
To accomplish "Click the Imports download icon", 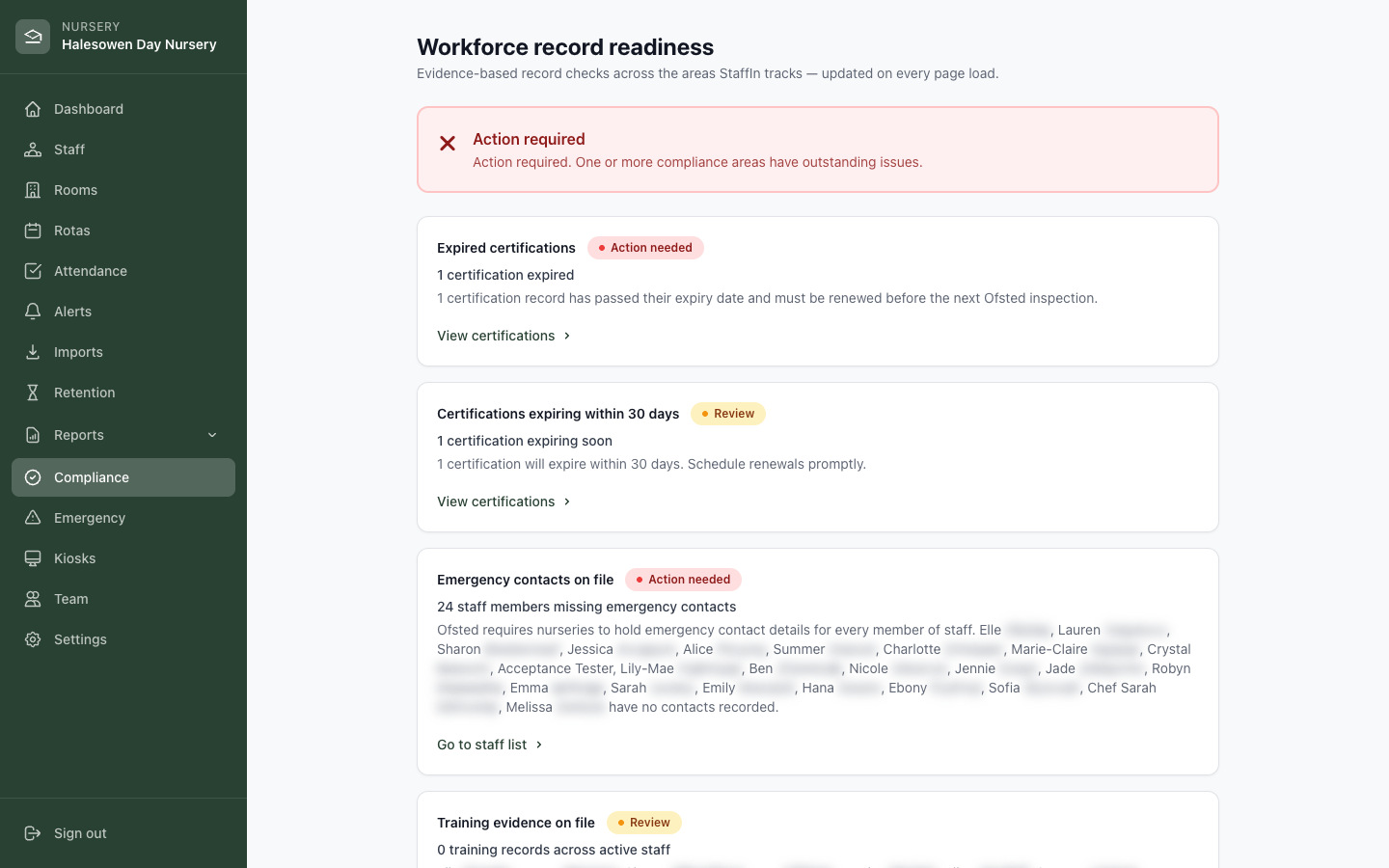I will tap(33, 352).
